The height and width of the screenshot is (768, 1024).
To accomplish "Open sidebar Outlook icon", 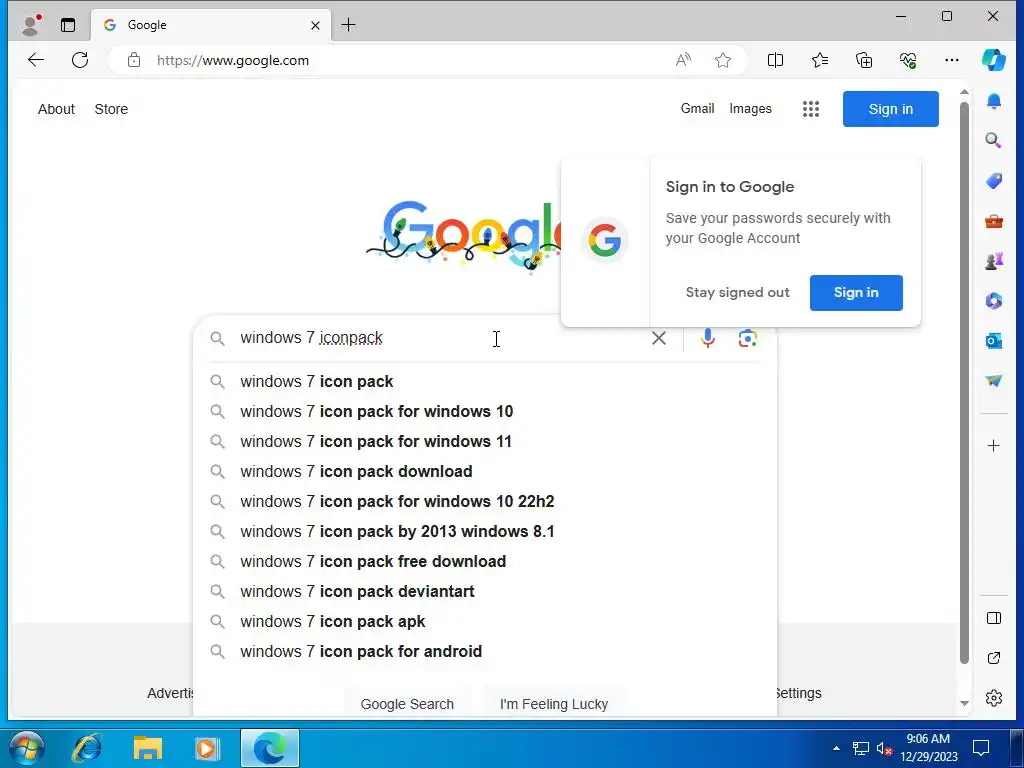I will point(993,341).
